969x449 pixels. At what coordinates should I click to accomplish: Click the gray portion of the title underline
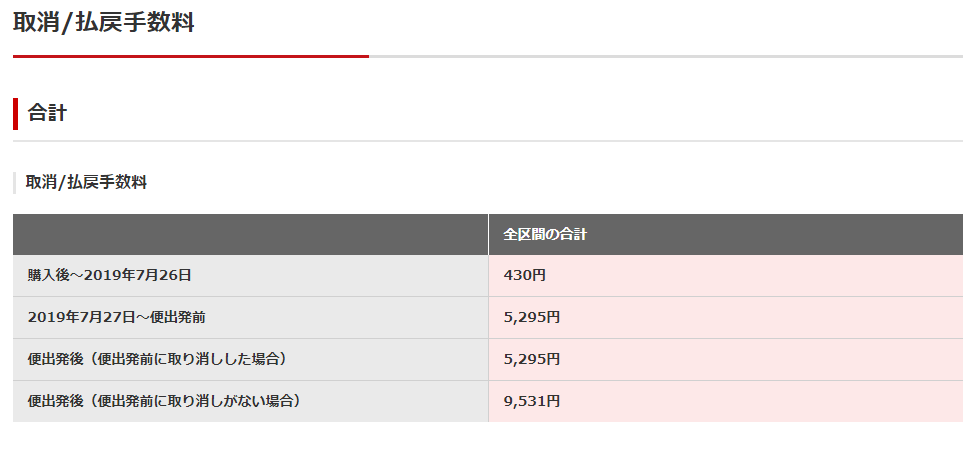[x=666, y=56]
